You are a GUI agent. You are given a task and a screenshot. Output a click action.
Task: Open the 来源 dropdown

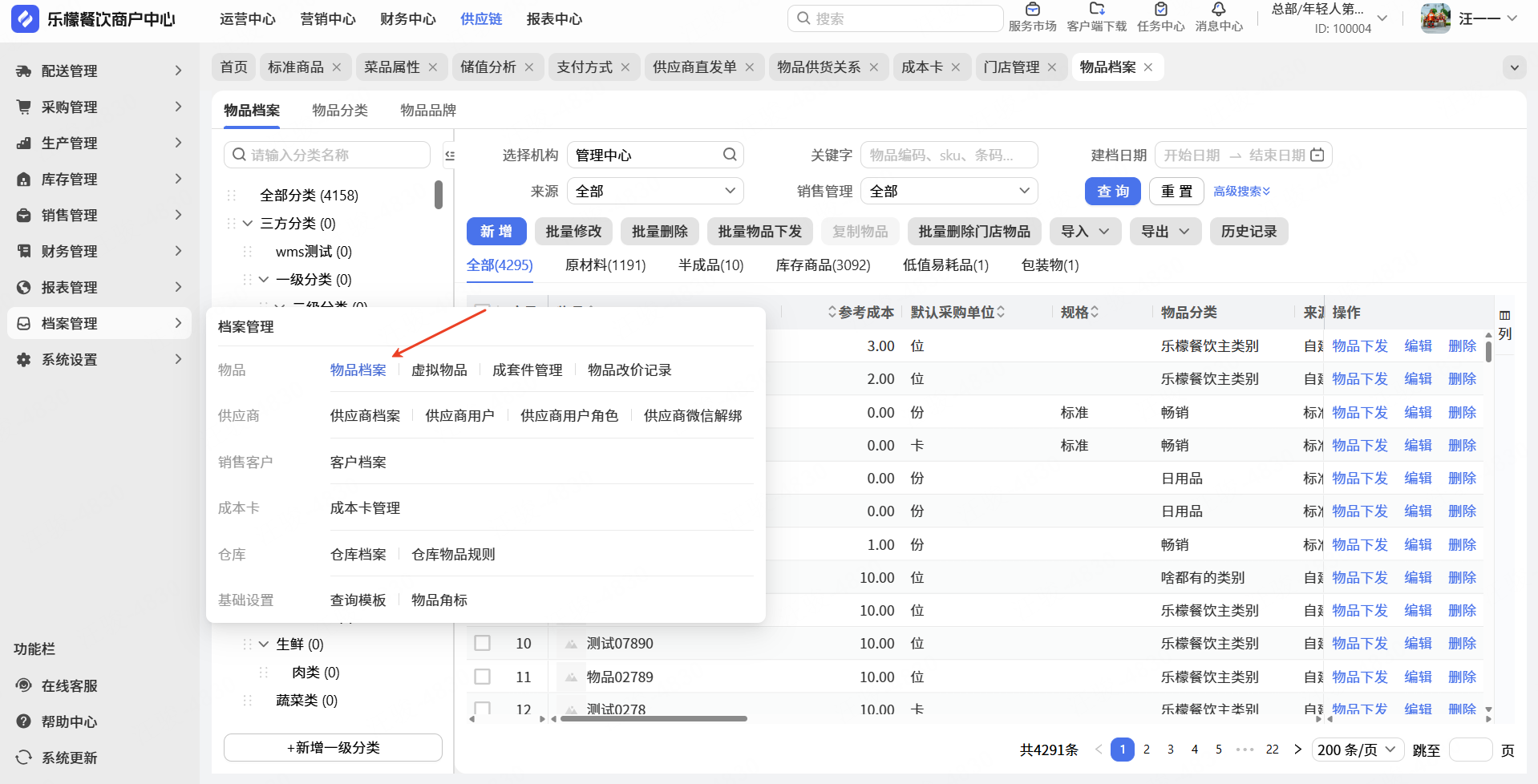click(654, 191)
